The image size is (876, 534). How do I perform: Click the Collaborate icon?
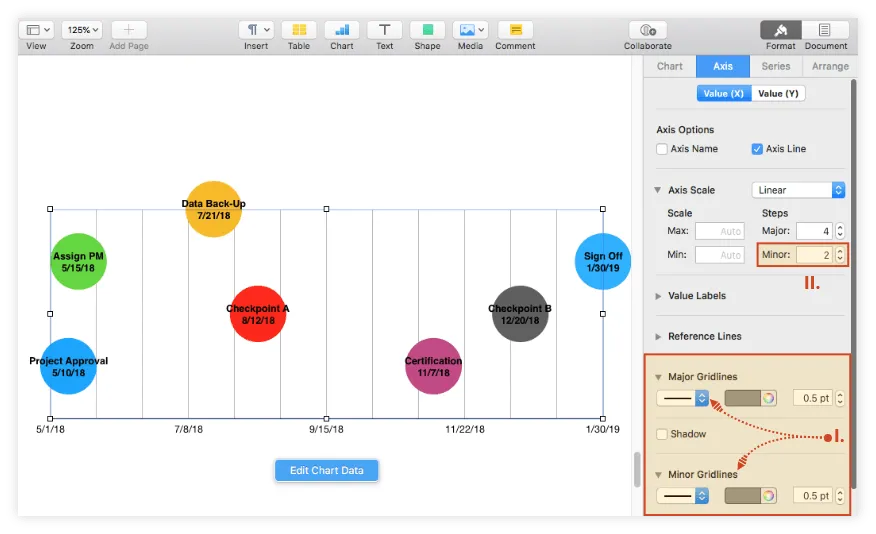[648, 30]
